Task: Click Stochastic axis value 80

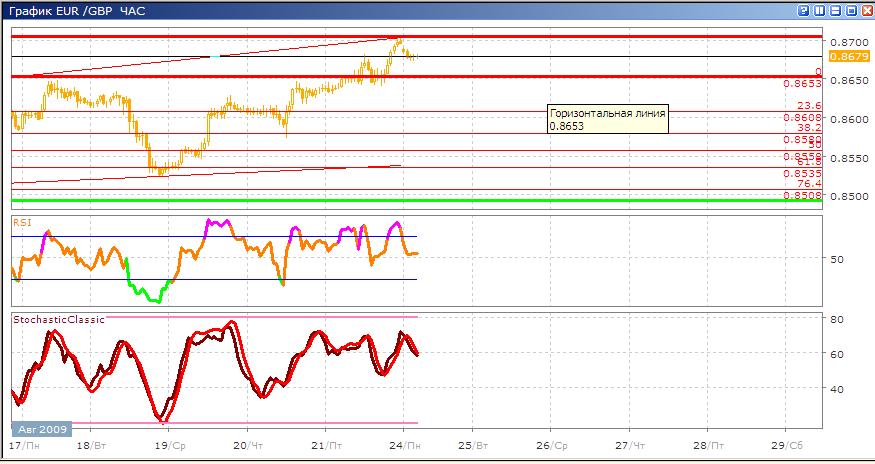Action: click(x=837, y=319)
